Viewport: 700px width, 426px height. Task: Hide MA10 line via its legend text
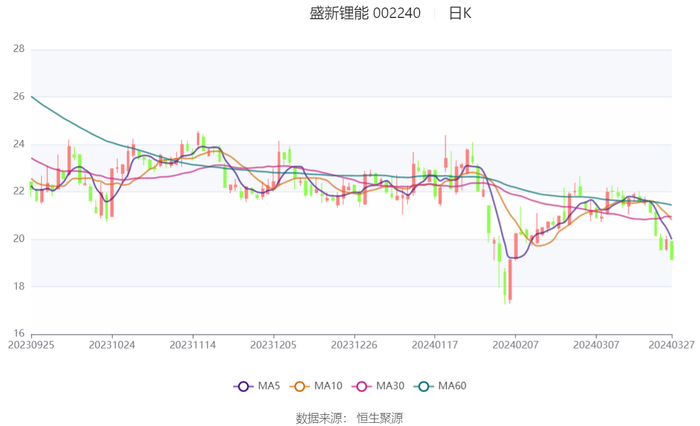point(327,386)
